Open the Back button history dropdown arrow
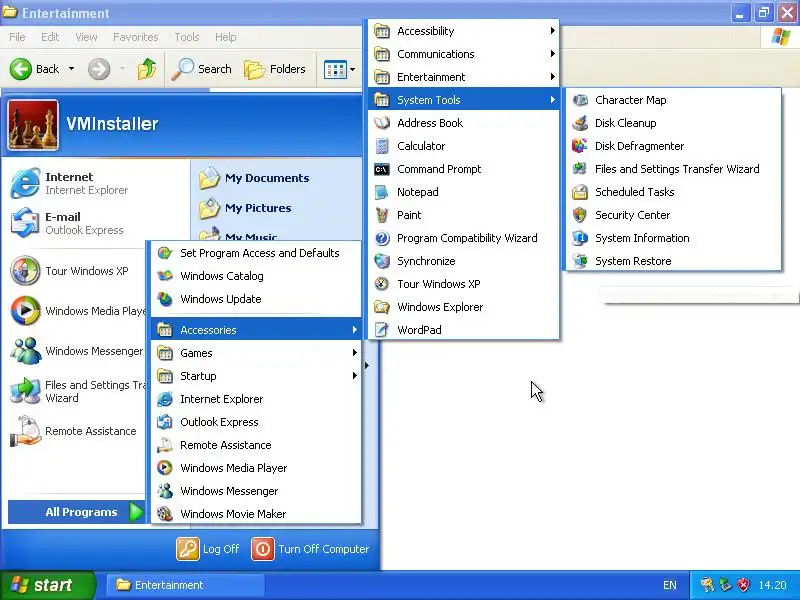This screenshot has width=800, height=600. (71, 69)
